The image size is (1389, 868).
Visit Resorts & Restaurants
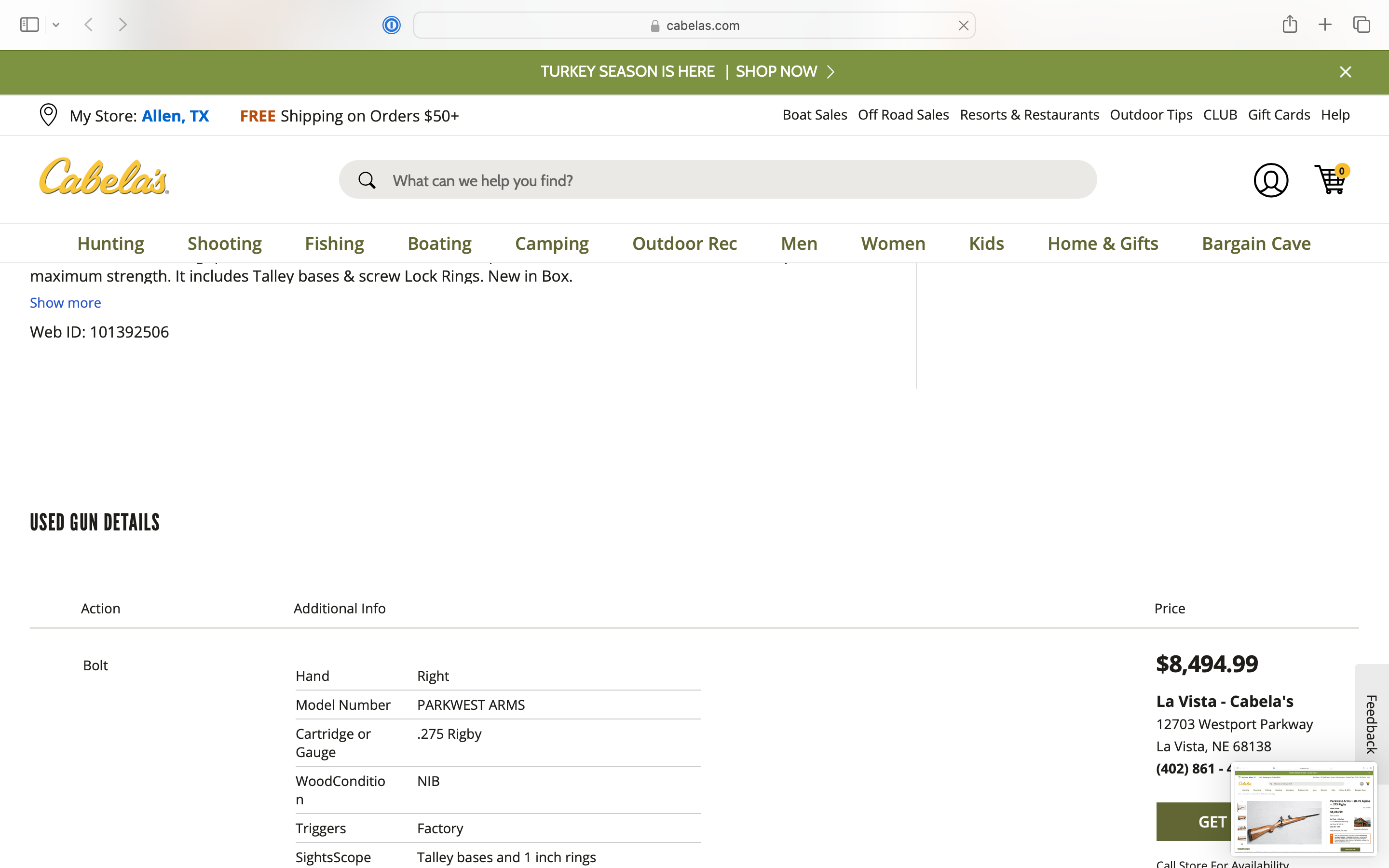(x=1029, y=115)
